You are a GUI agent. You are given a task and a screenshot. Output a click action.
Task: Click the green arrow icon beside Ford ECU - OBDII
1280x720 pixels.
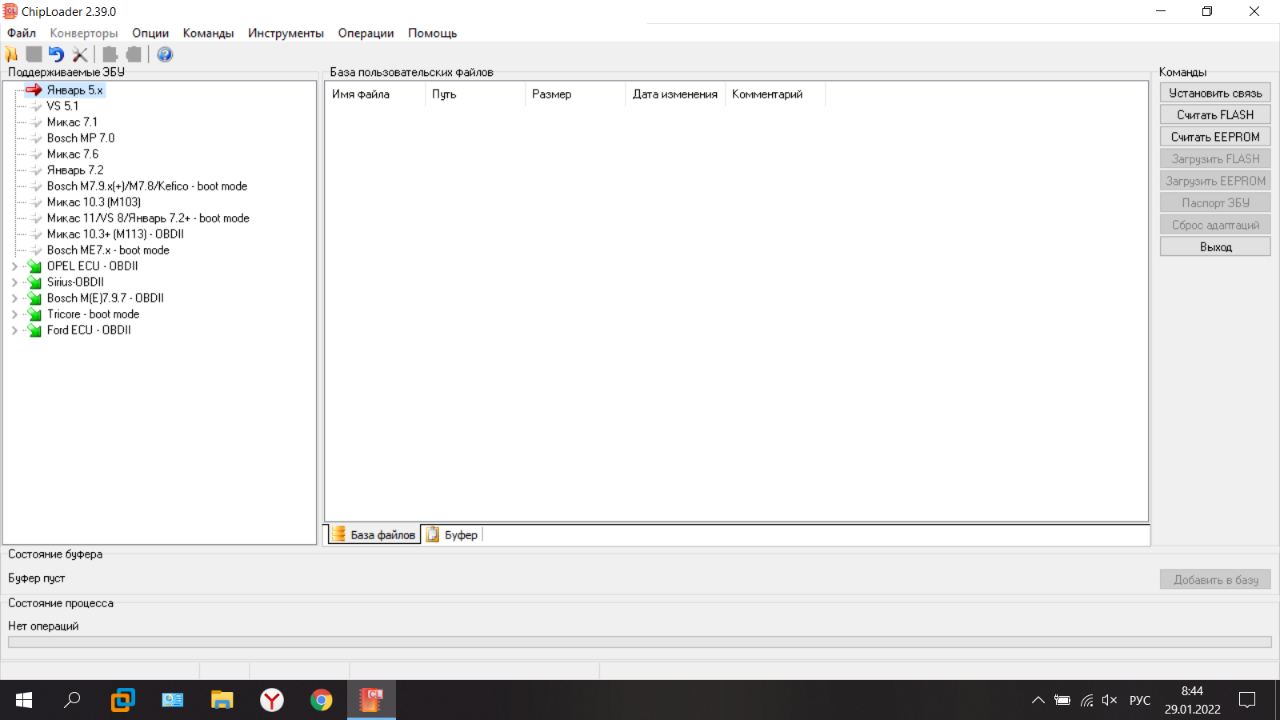click(x=35, y=330)
